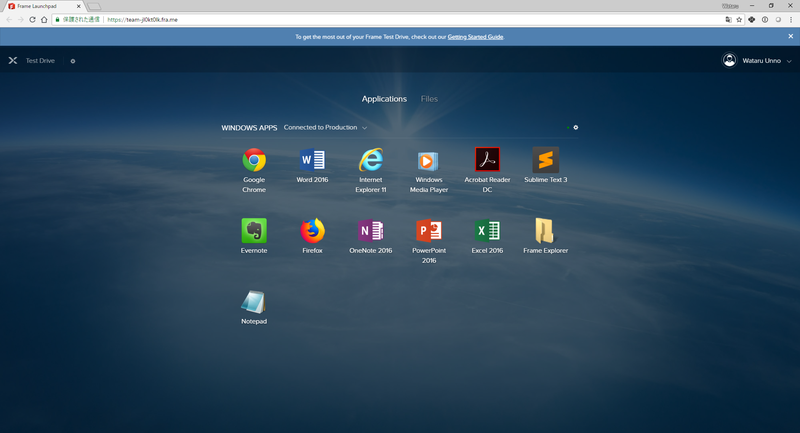Close the Frame Launchpad tab
Screen dimensions: 800x433
(79, 6)
